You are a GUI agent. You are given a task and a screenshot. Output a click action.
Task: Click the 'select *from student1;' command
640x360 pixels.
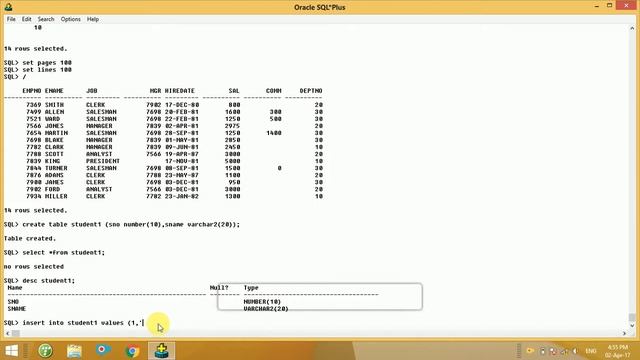(x=63, y=253)
